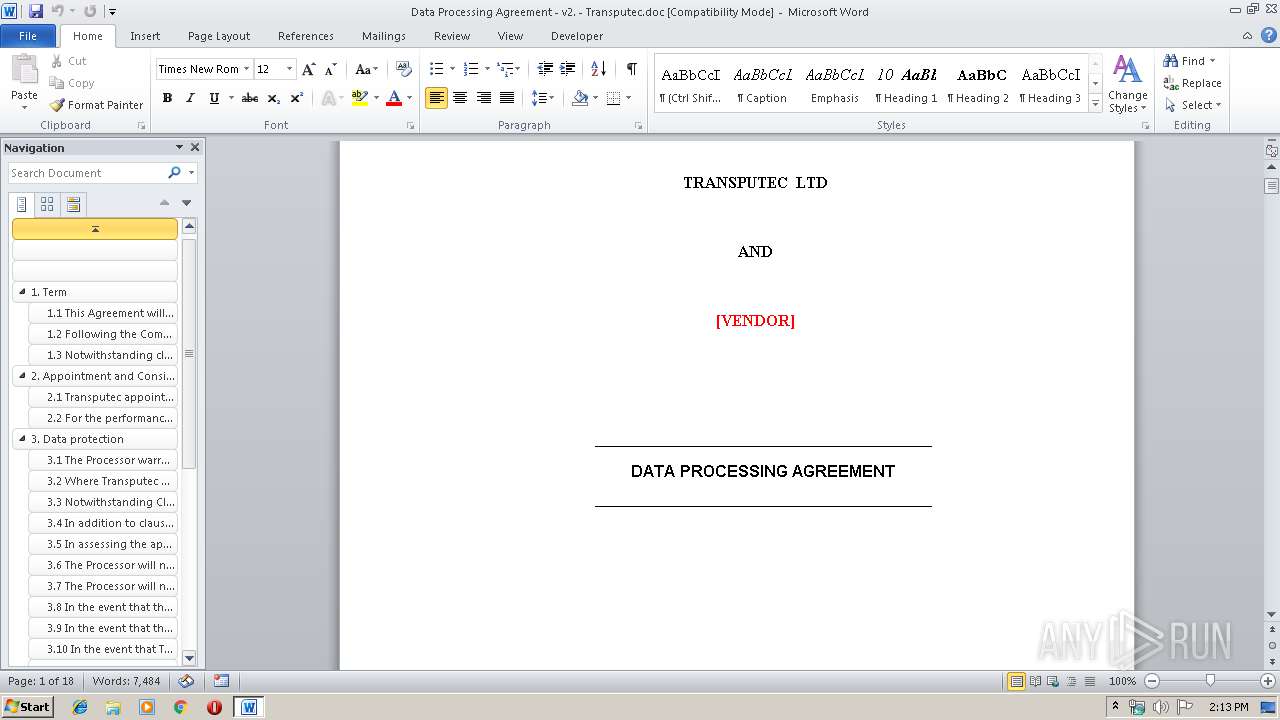The height and width of the screenshot is (720, 1280).
Task: Switch to the Insert tab
Action: [x=145, y=36]
